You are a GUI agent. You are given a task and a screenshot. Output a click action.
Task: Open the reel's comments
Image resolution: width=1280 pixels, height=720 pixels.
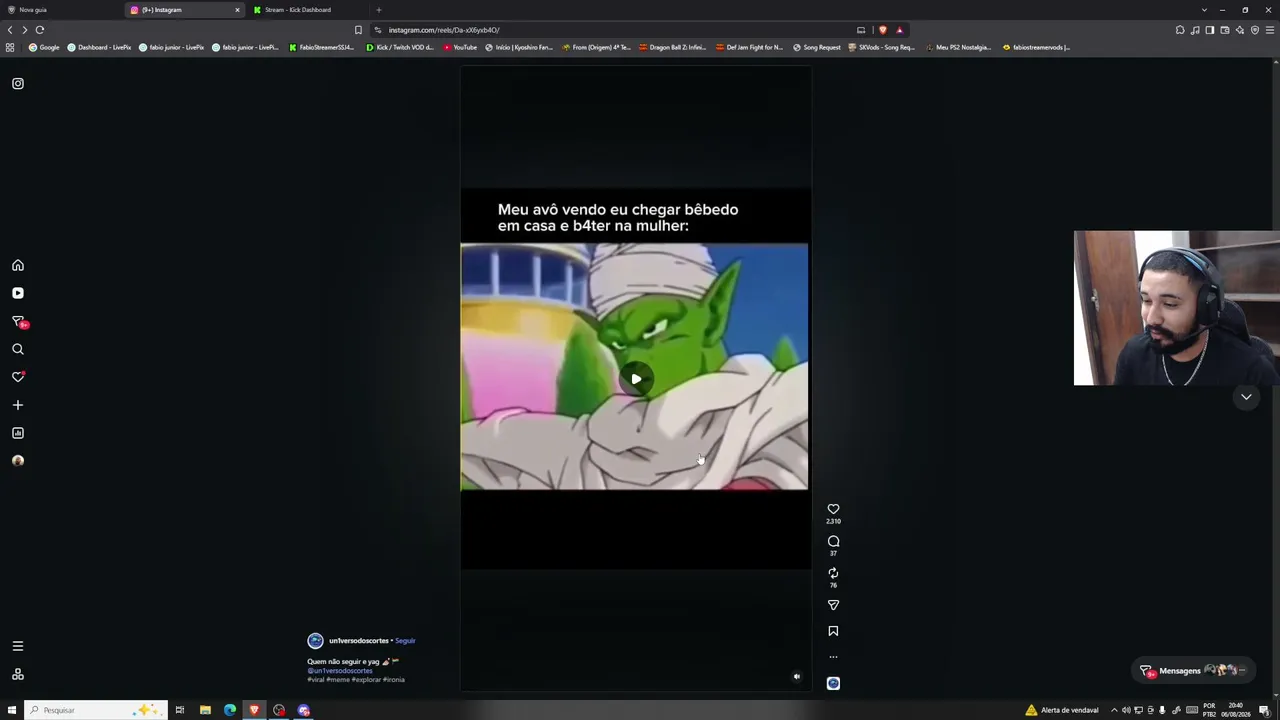point(833,541)
